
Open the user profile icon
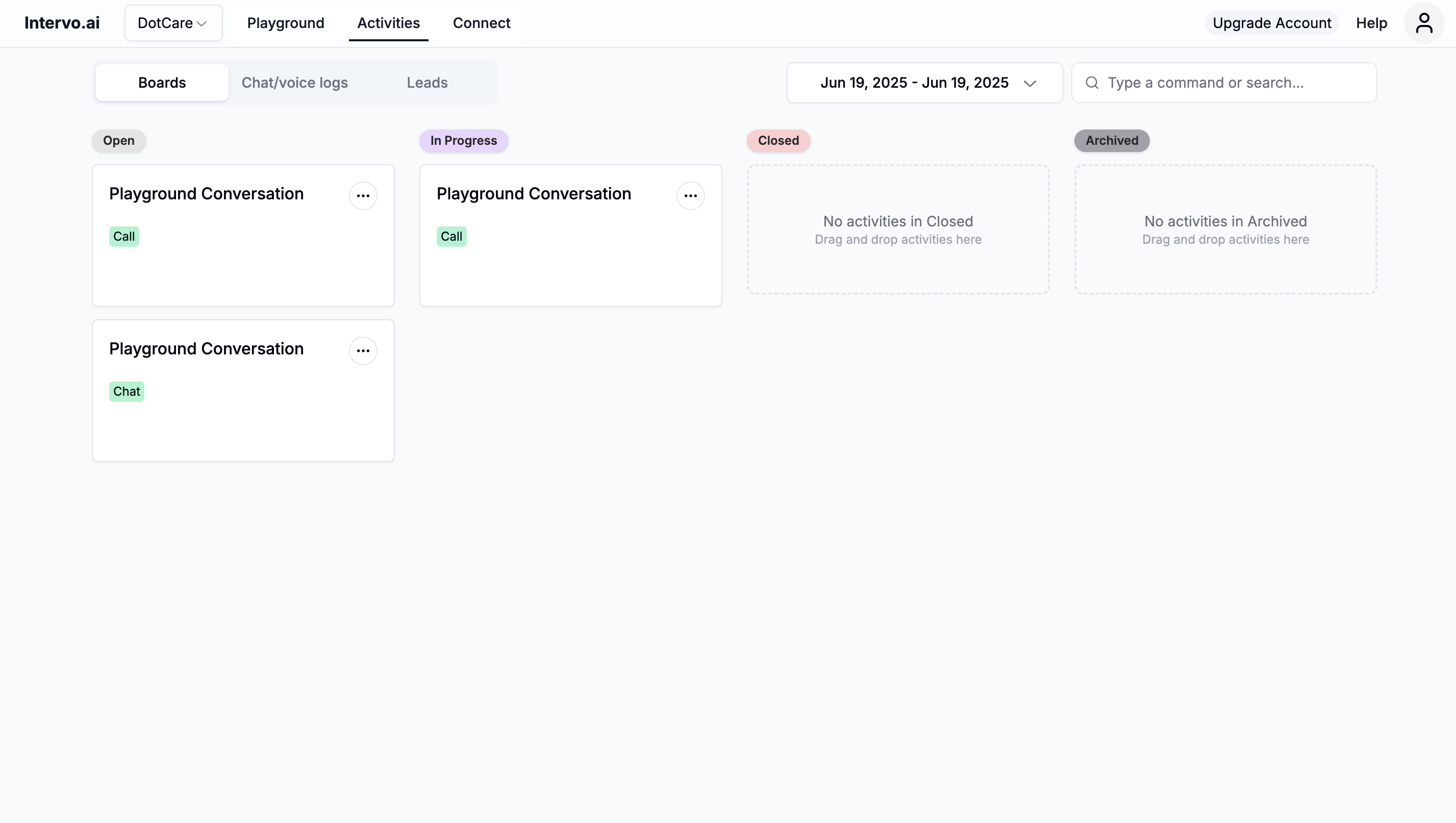[1423, 23]
